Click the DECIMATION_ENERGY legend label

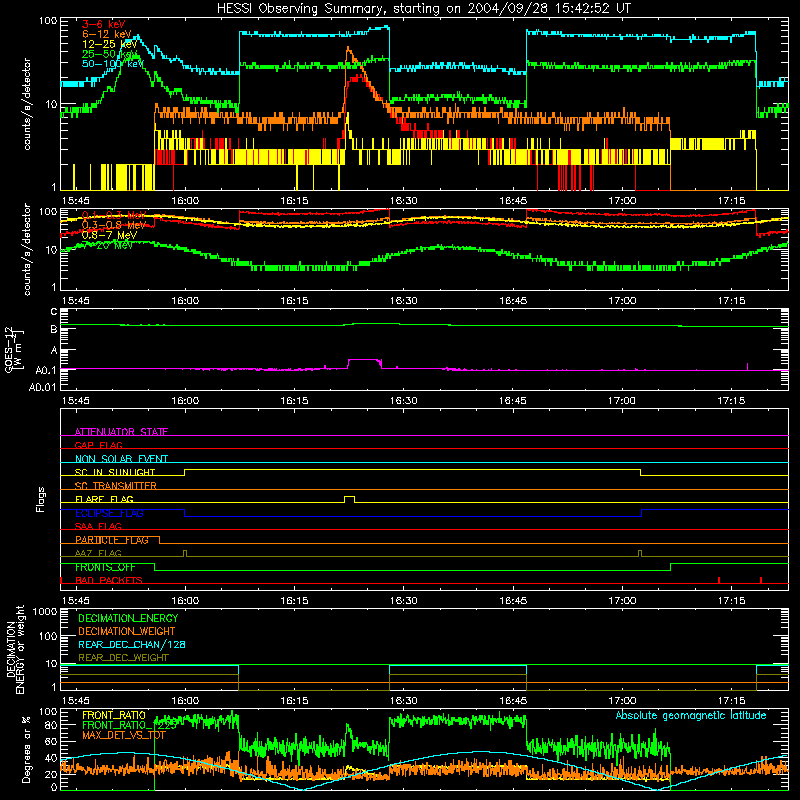128,618
